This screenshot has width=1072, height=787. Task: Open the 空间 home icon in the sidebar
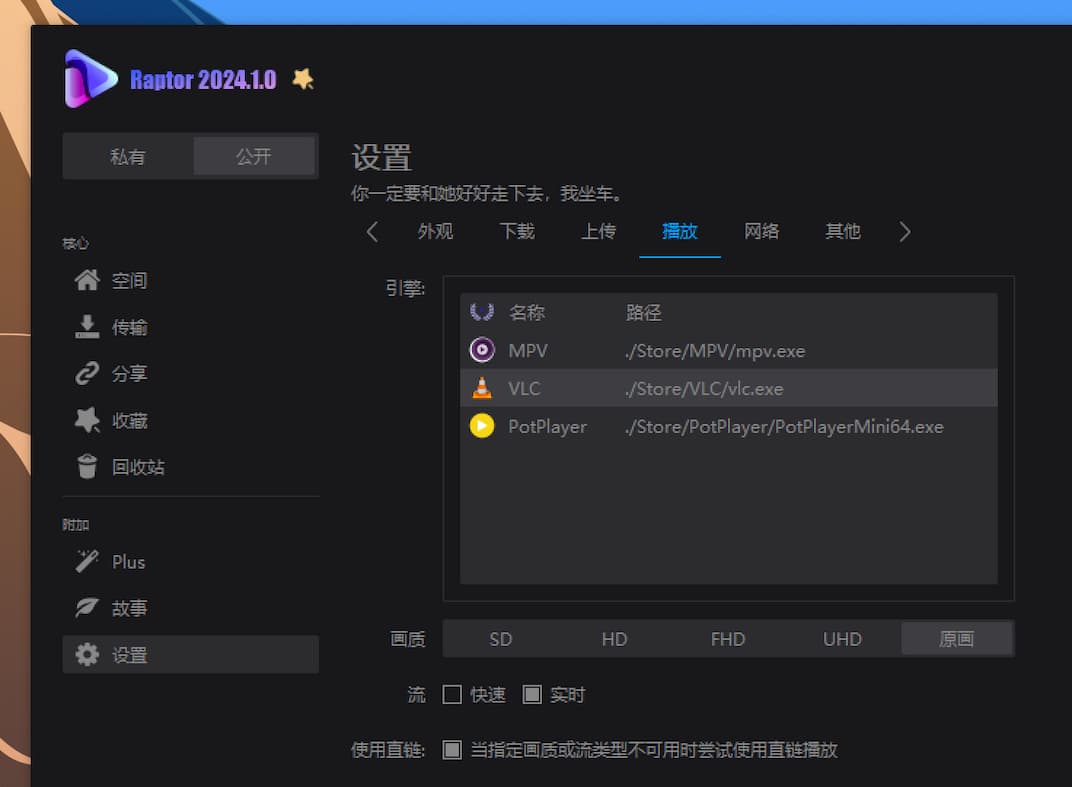87,280
